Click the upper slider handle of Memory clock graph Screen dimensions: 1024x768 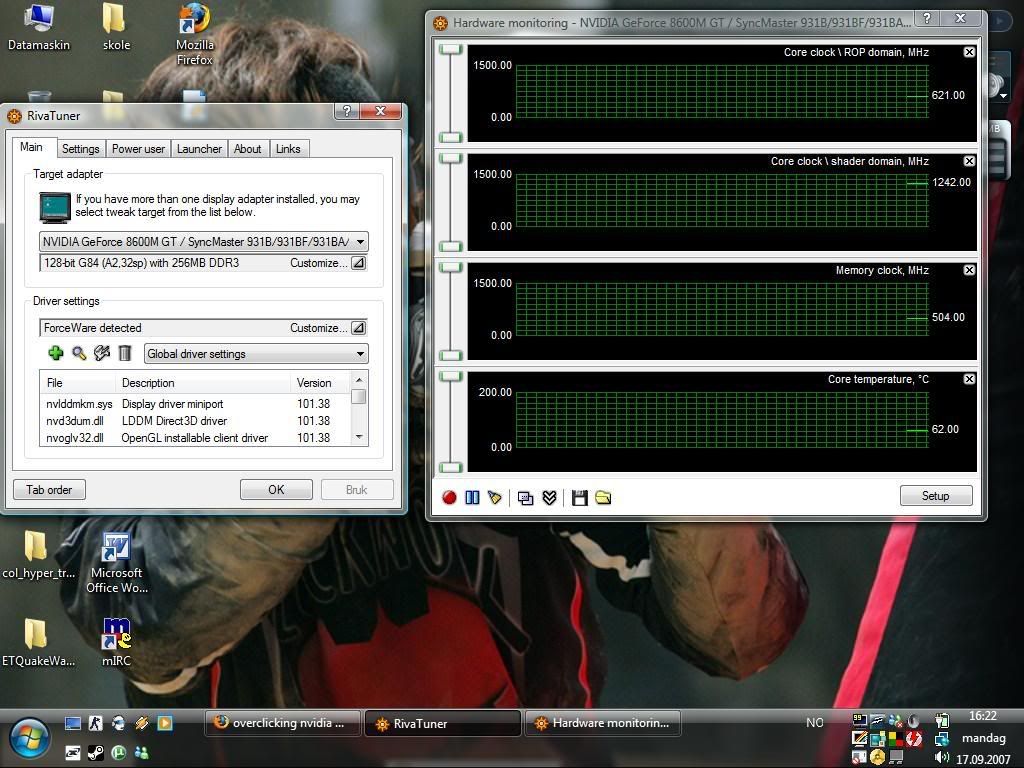tap(451, 268)
